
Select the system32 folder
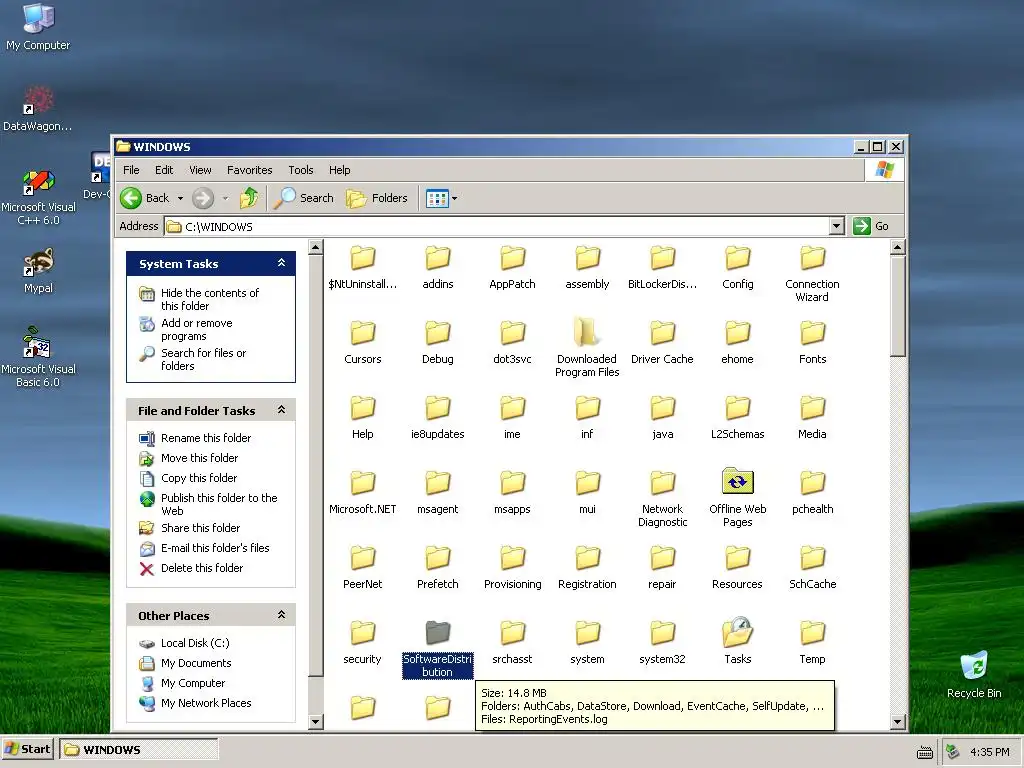(x=662, y=641)
